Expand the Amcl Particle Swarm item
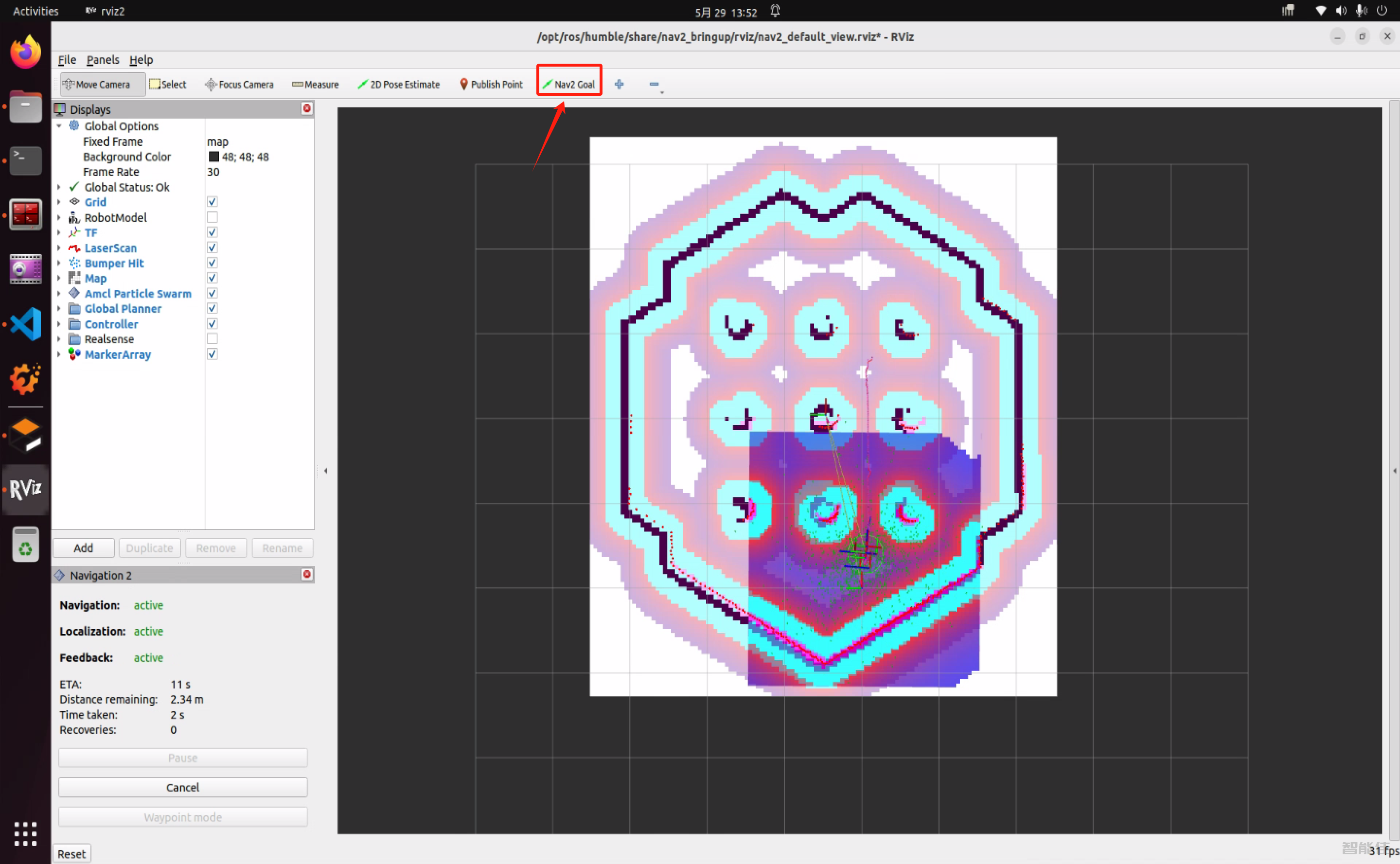Viewport: 1400px width, 864px height. [59, 293]
